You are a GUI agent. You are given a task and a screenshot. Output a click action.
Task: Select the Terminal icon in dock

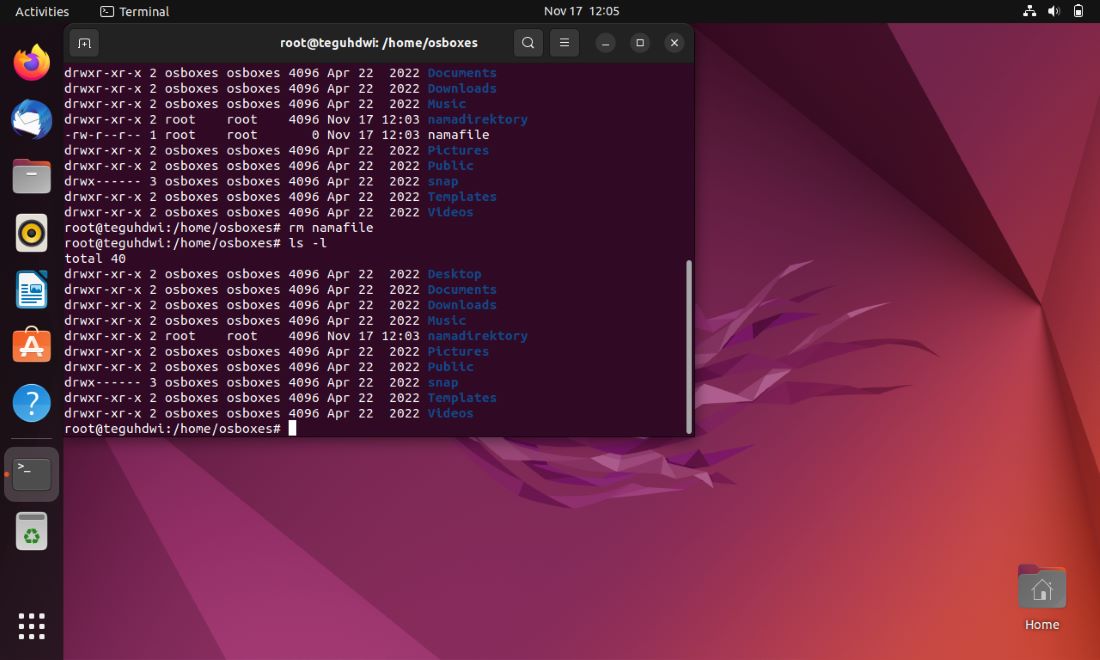point(32,474)
